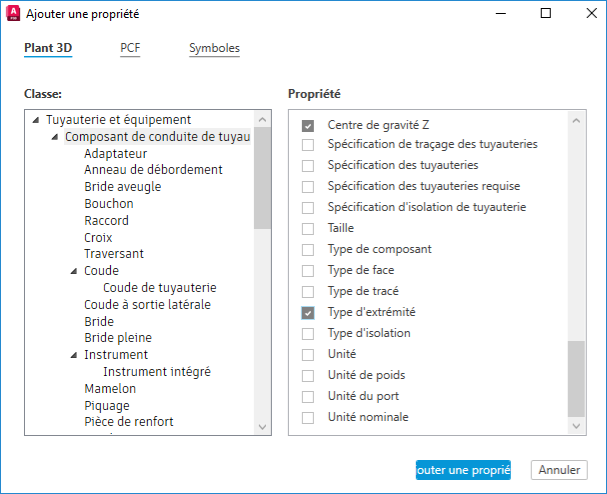The image size is (607, 494).
Task: Collapse the Tuyauterie et équipement node
Action: [x=37, y=120]
